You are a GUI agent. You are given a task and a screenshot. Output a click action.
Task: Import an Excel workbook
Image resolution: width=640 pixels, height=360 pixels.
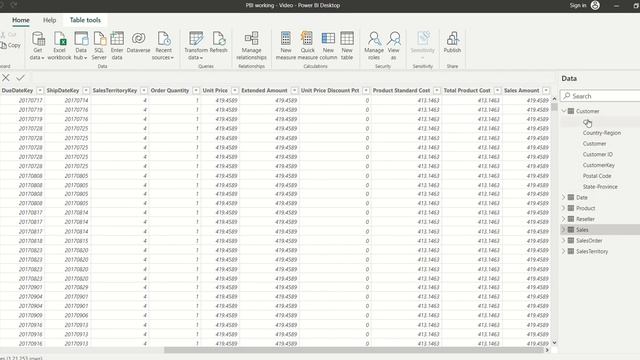60,46
